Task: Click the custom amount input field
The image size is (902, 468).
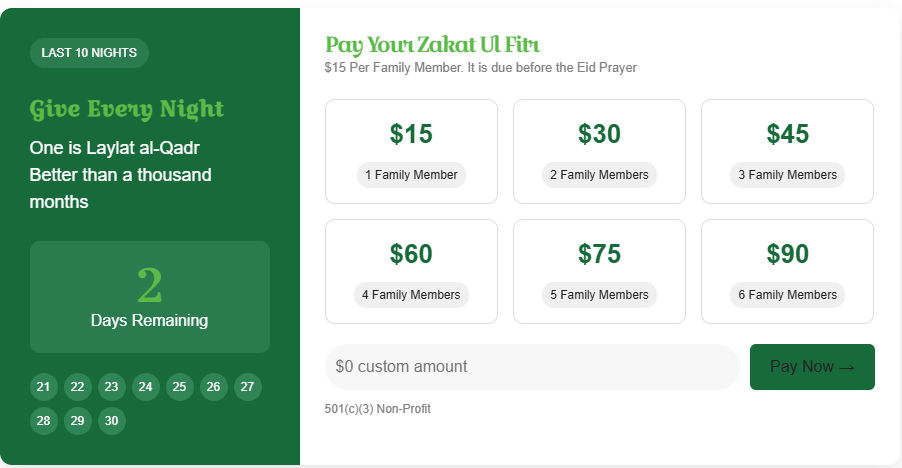Action: (x=531, y=367)
